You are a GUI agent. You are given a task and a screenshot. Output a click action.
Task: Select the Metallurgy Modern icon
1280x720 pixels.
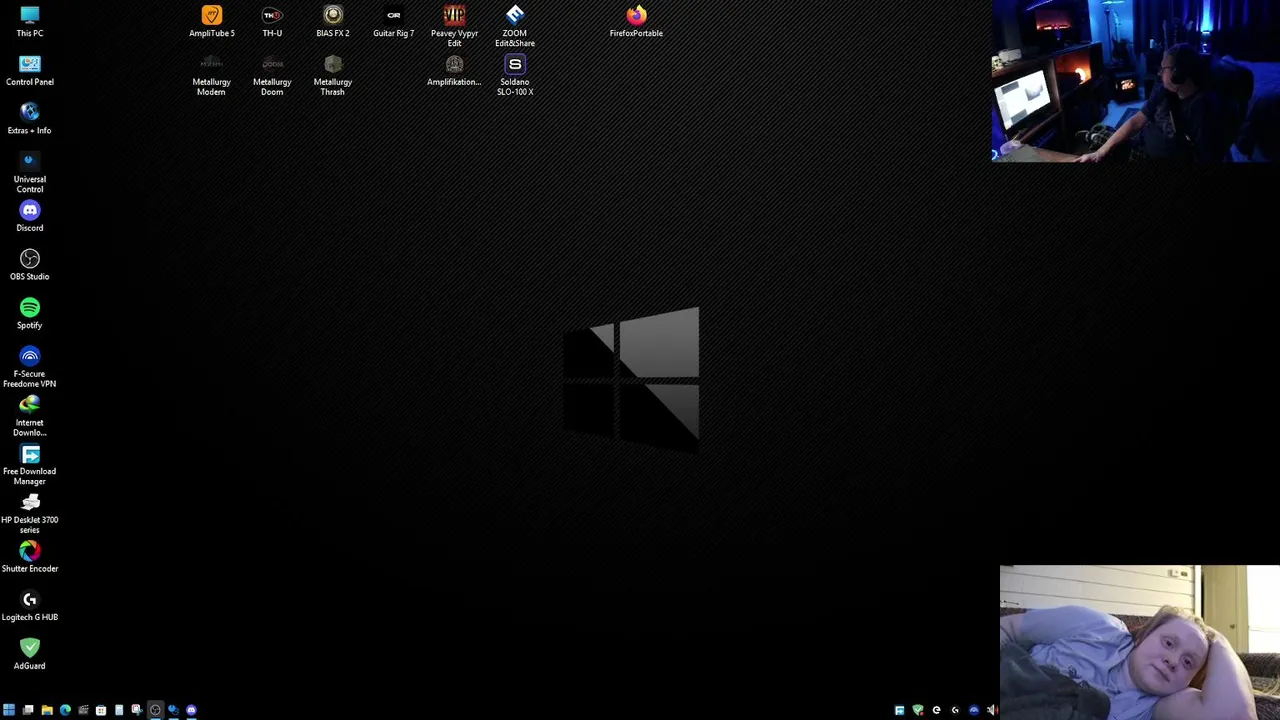coord(211,75)
